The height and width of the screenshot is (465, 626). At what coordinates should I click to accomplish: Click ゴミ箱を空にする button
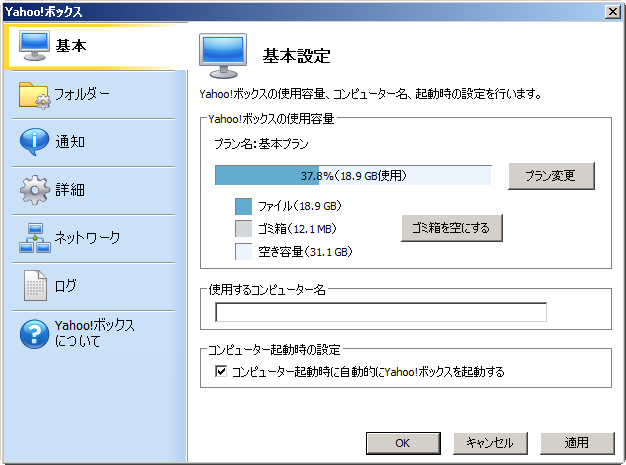pos(452,228)
